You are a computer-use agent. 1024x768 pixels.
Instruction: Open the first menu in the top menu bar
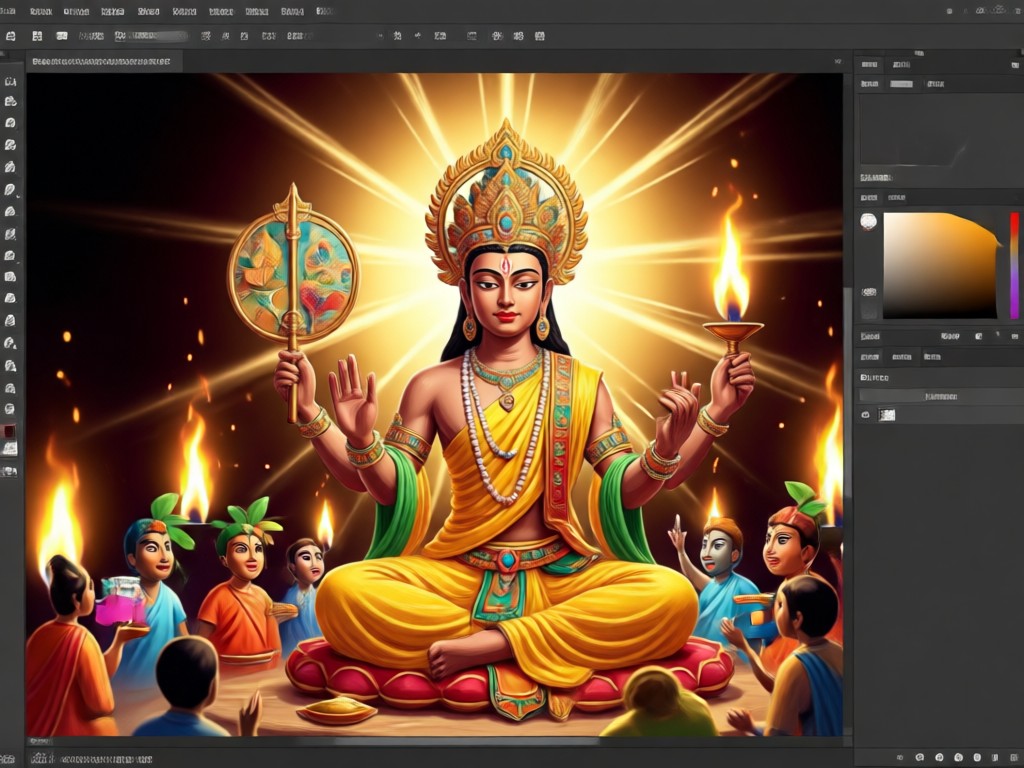coord(8,11)
